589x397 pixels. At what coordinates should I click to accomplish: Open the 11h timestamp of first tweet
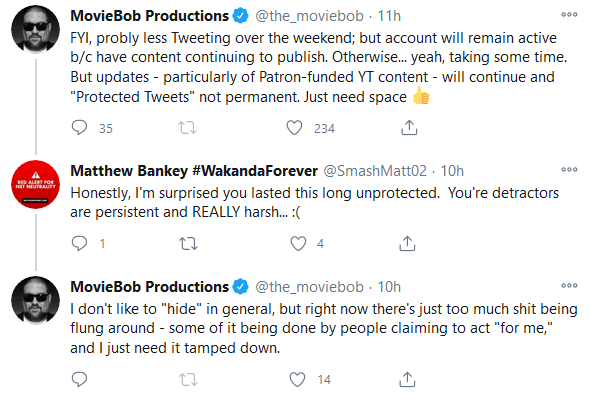click(x=389, y=16)
